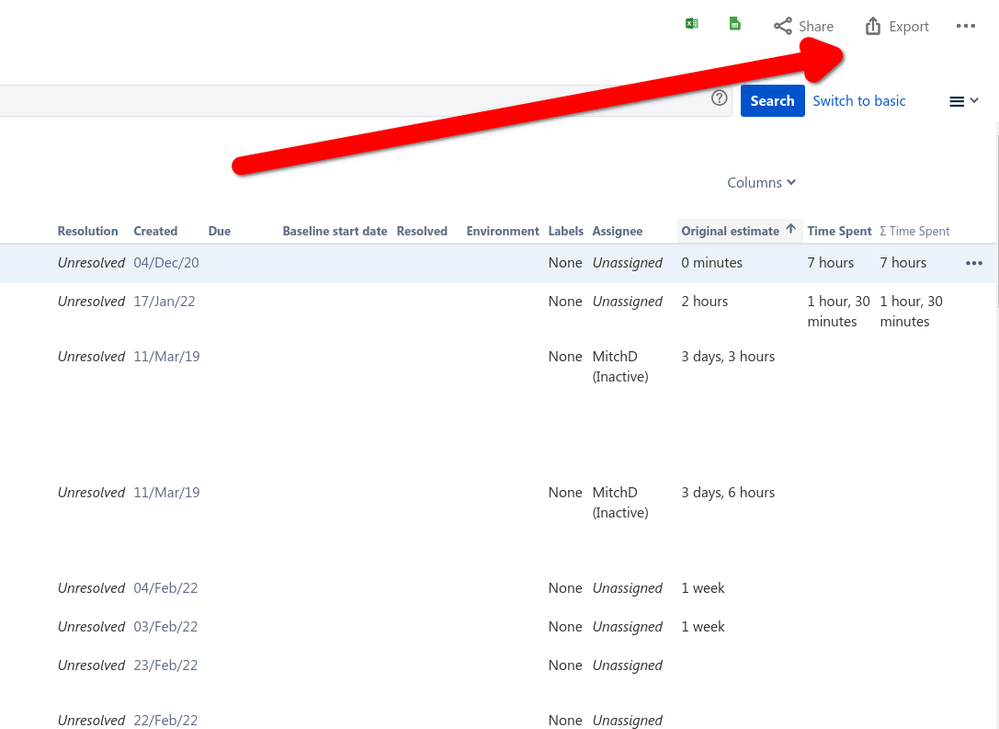Export search results to Excel

point(691,23)
